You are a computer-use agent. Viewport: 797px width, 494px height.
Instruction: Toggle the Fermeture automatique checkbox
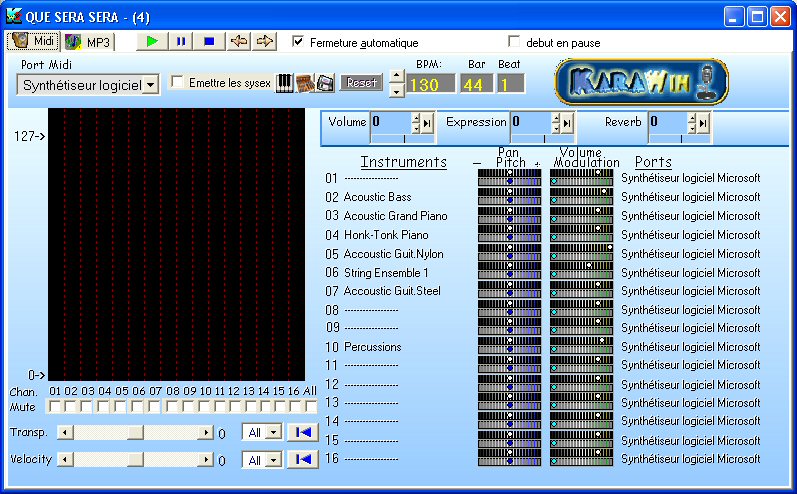[x=298, y=42]
